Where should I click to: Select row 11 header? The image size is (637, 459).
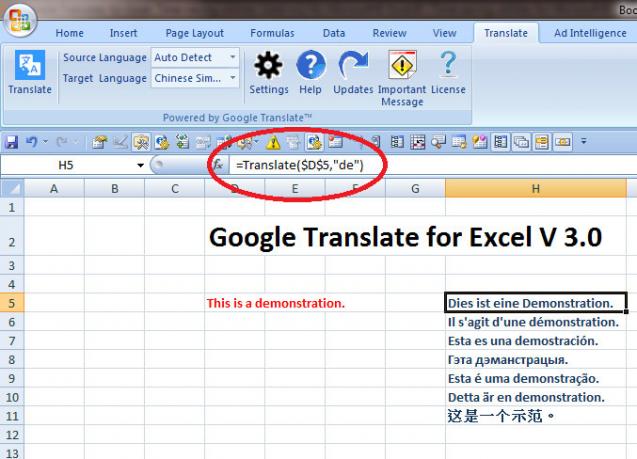[x=12, y=416]
